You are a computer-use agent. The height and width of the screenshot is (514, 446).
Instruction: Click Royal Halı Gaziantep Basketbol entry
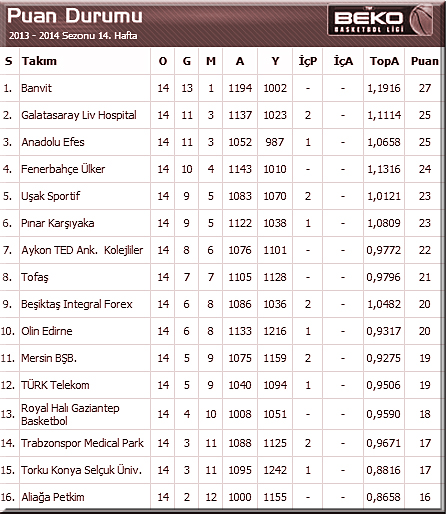click(70, 414)
